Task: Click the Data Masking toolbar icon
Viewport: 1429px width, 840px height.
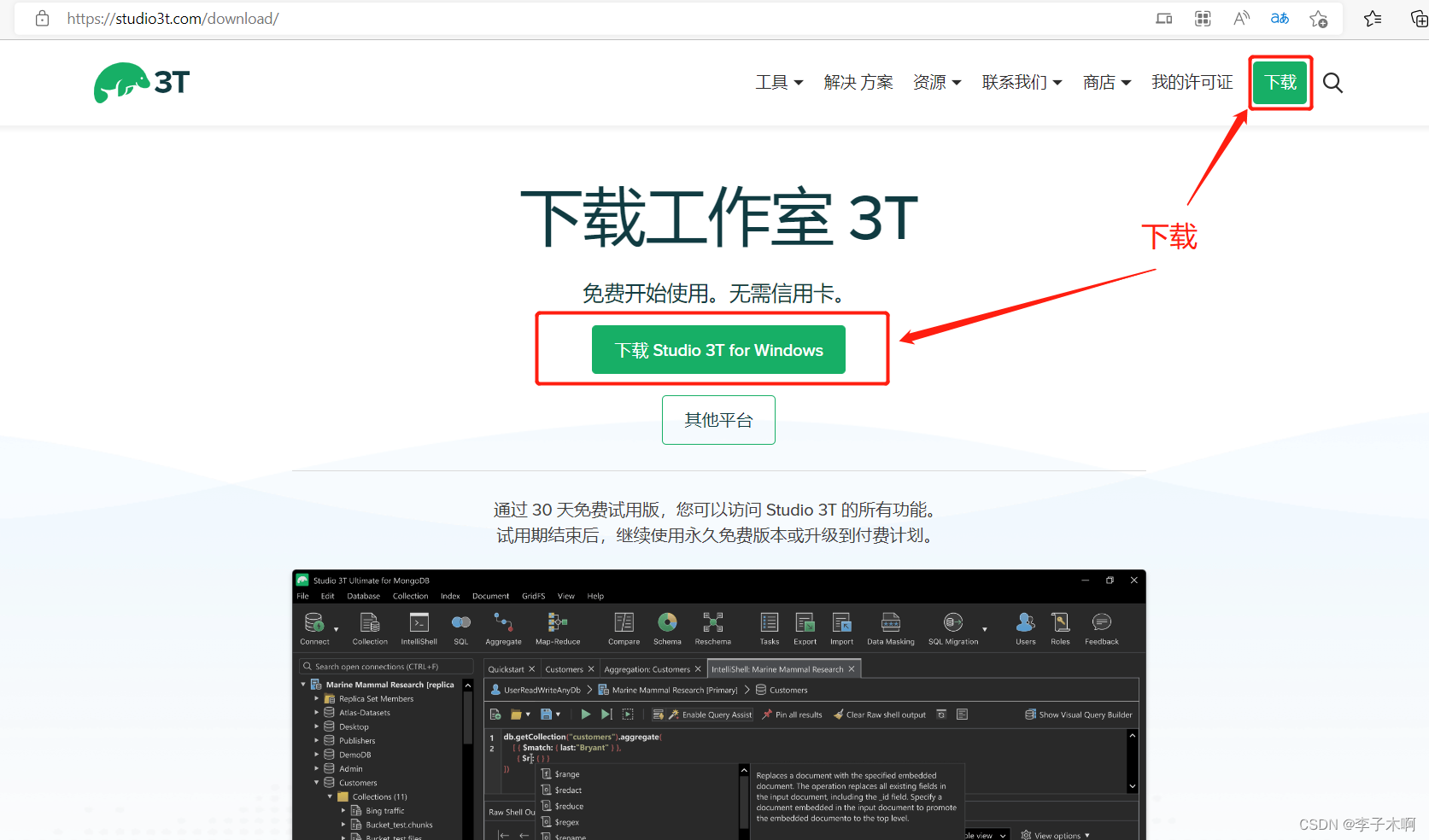Action: pyautogui.click(x=891, y=628)
